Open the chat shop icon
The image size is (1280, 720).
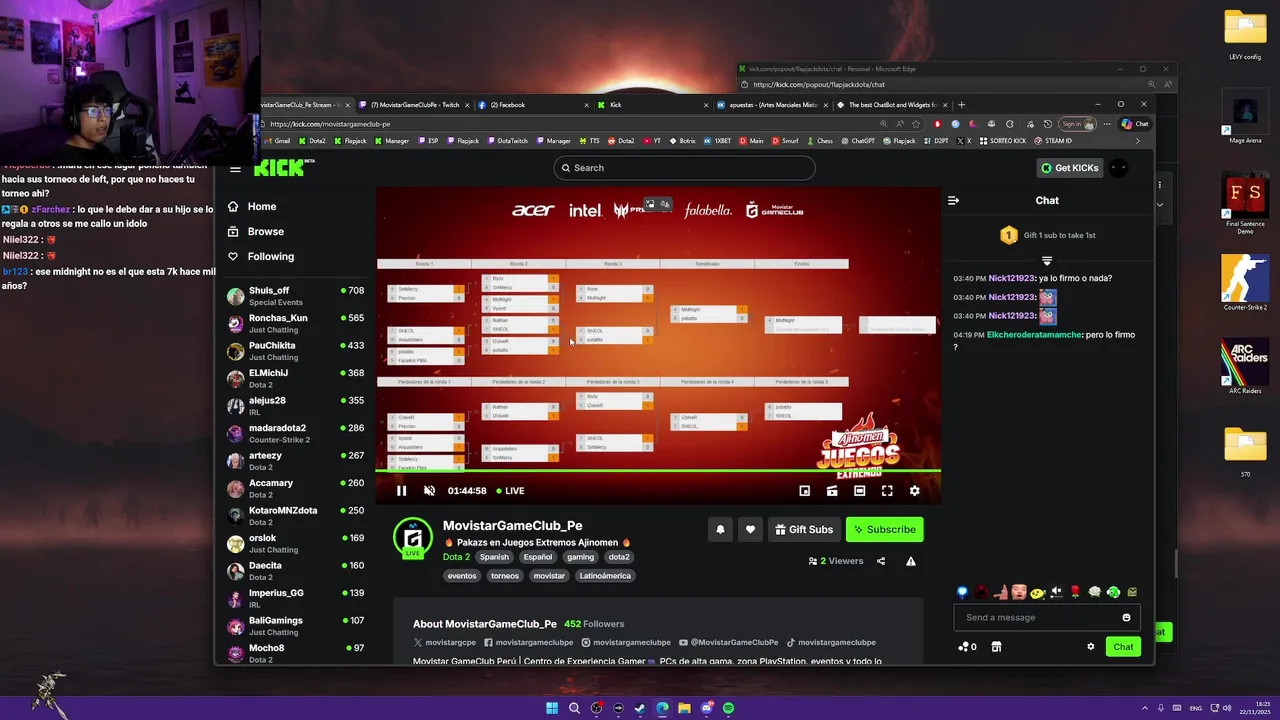pos(996,647)
